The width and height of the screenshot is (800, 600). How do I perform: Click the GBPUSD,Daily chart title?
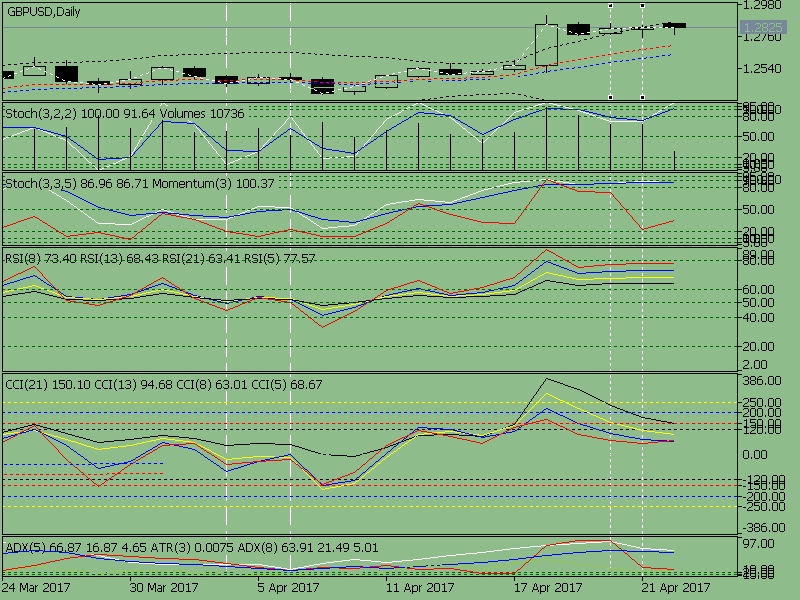click(x=43, y=12)
